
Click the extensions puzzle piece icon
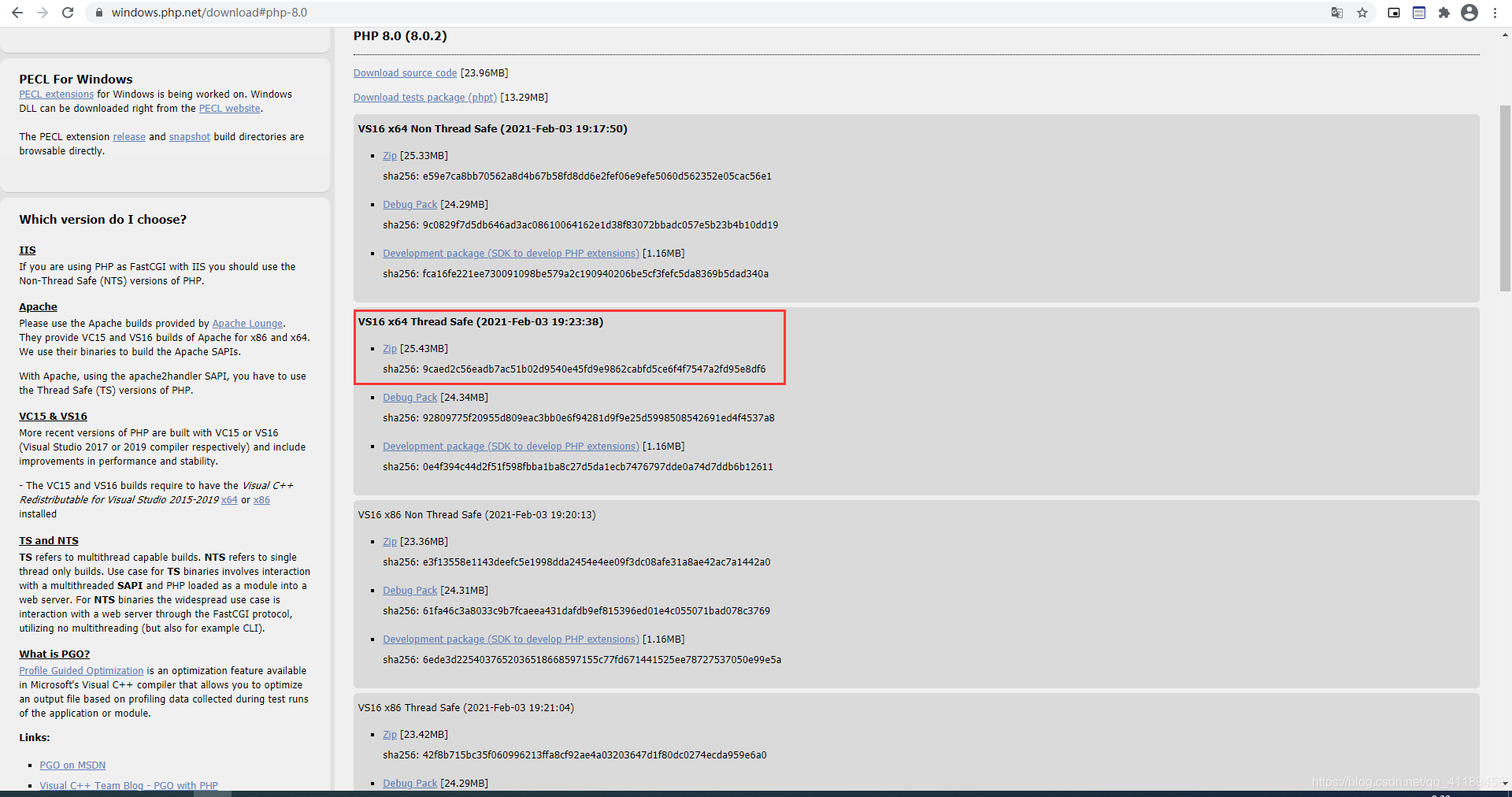tap(1444, 13)
